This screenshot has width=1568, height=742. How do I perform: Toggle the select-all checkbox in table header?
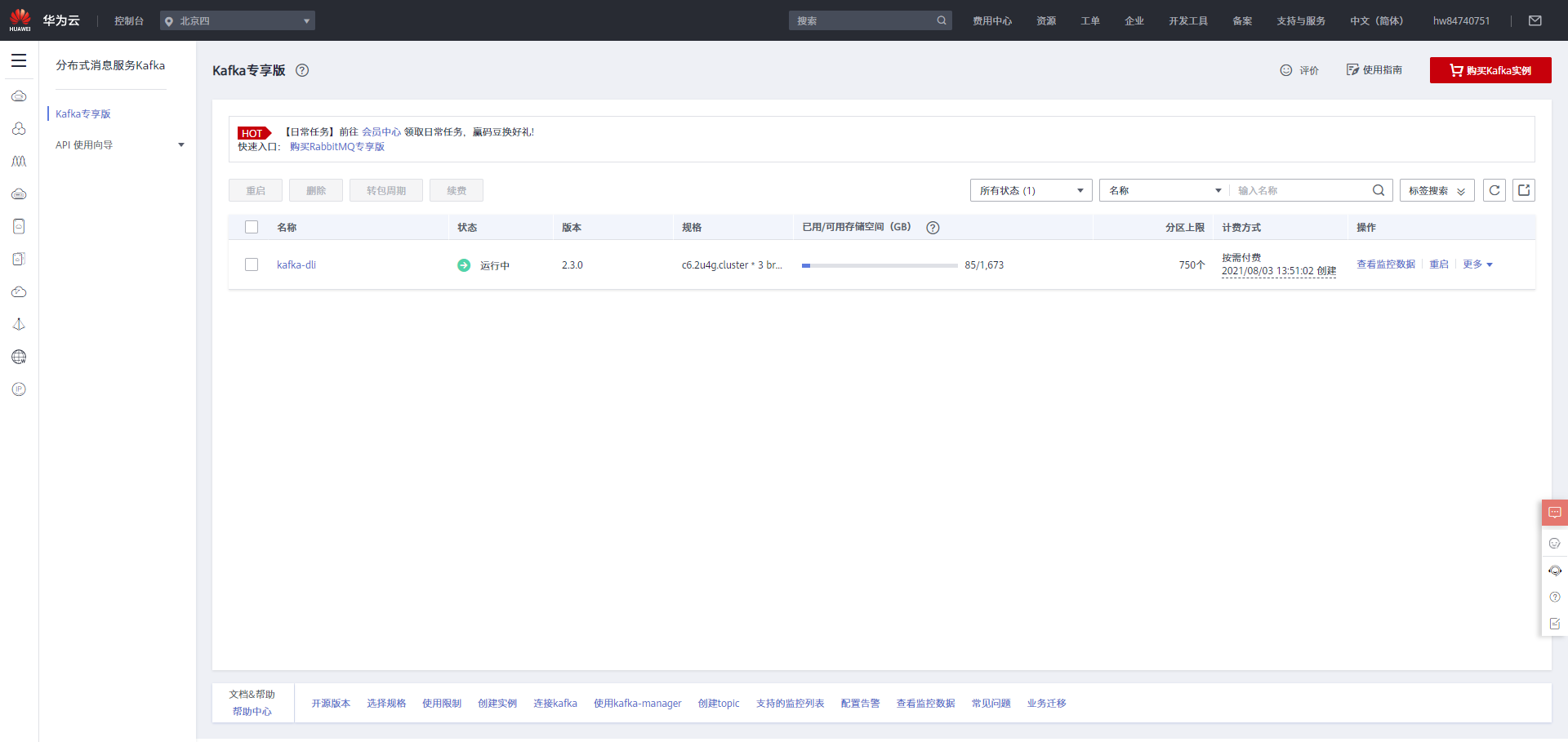(252, 227)
